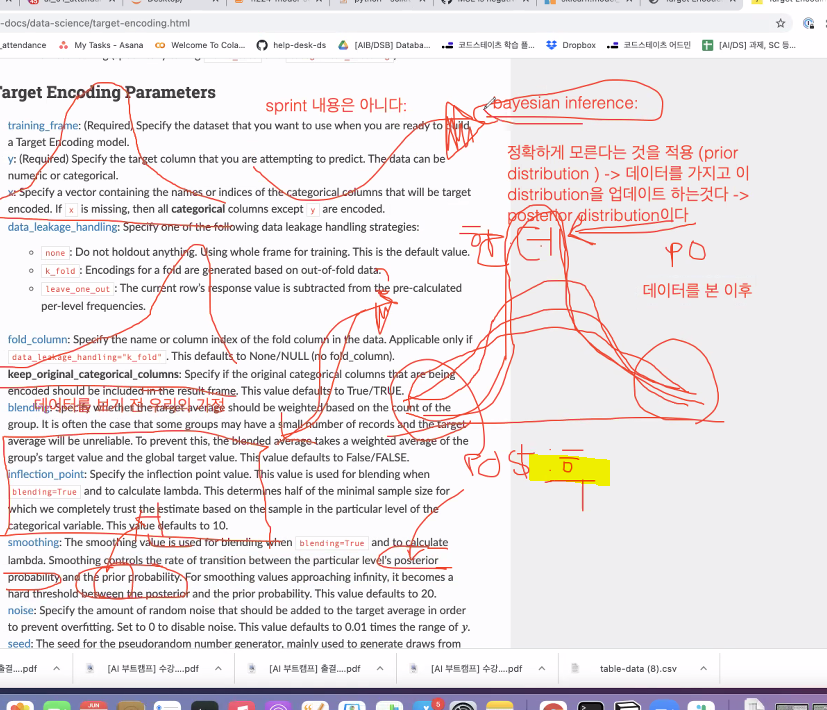827x710 pixels.
Task: Bookmark this page with the star icon
Action: coord(781,23)
